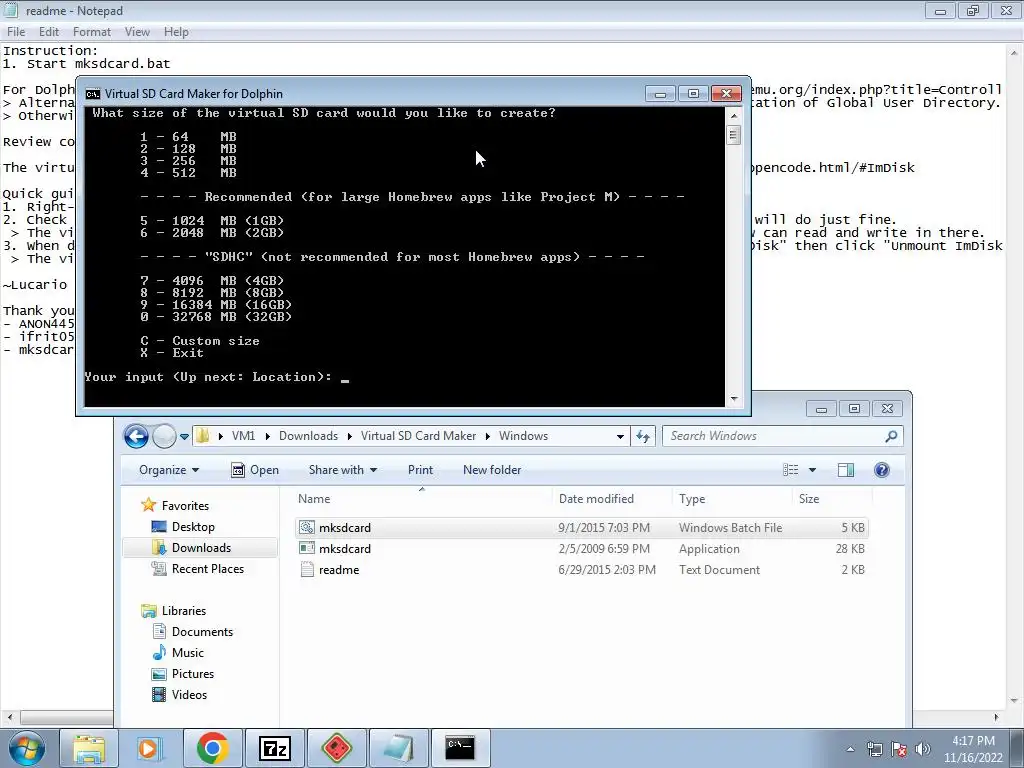This screenshot has height=768, width=1024.
Task: Click VM1 in the address breadcrumb
Action: coord(243,436)
